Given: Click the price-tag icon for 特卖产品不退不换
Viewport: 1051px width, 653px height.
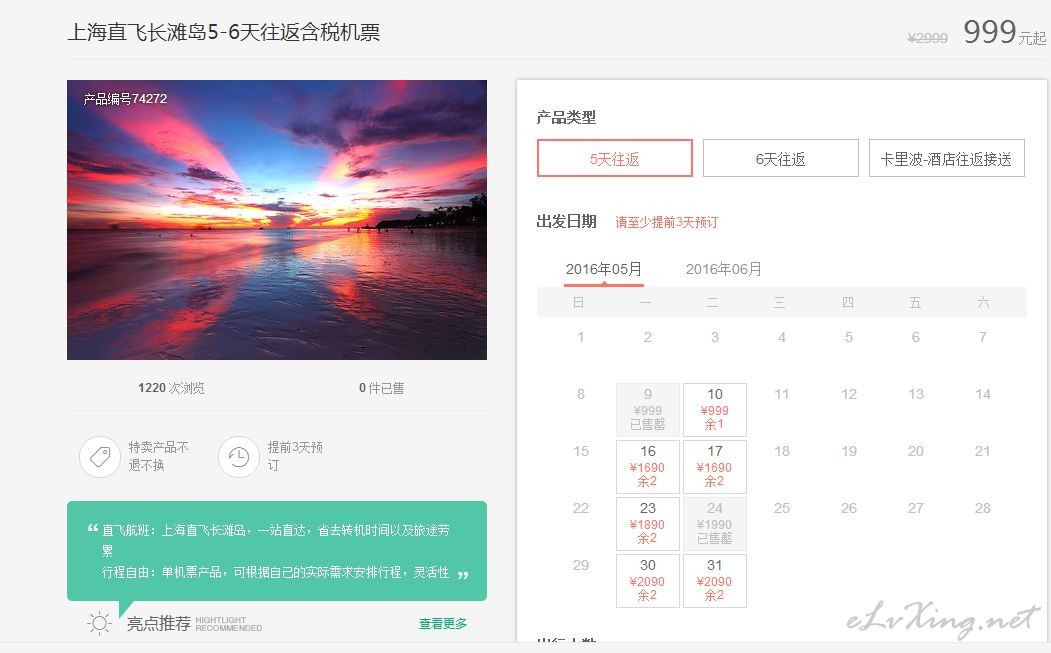Looking at the screenshot, I should [x=100, y=457].
